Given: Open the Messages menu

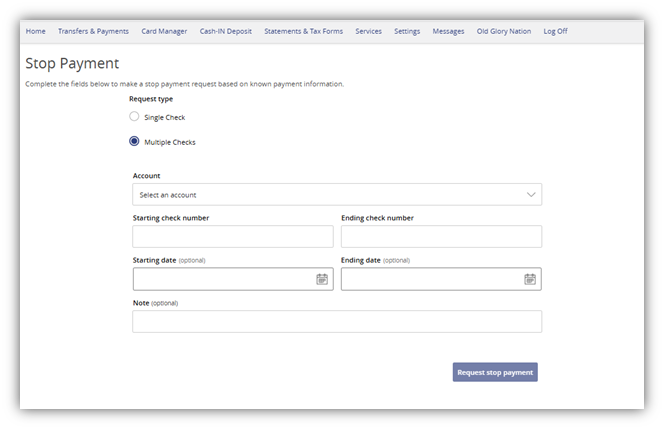Looking at the screenshot, I should pos(448,31).
